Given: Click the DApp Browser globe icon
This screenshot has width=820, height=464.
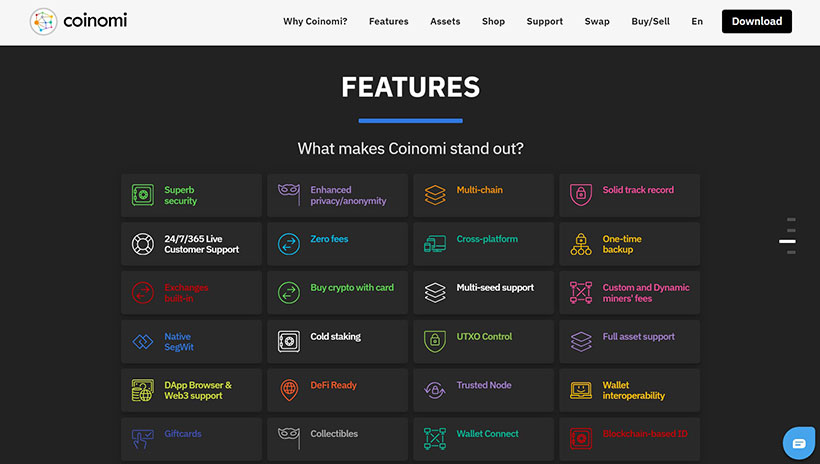Looking at the screenshot, I should [x=143, y=390].
